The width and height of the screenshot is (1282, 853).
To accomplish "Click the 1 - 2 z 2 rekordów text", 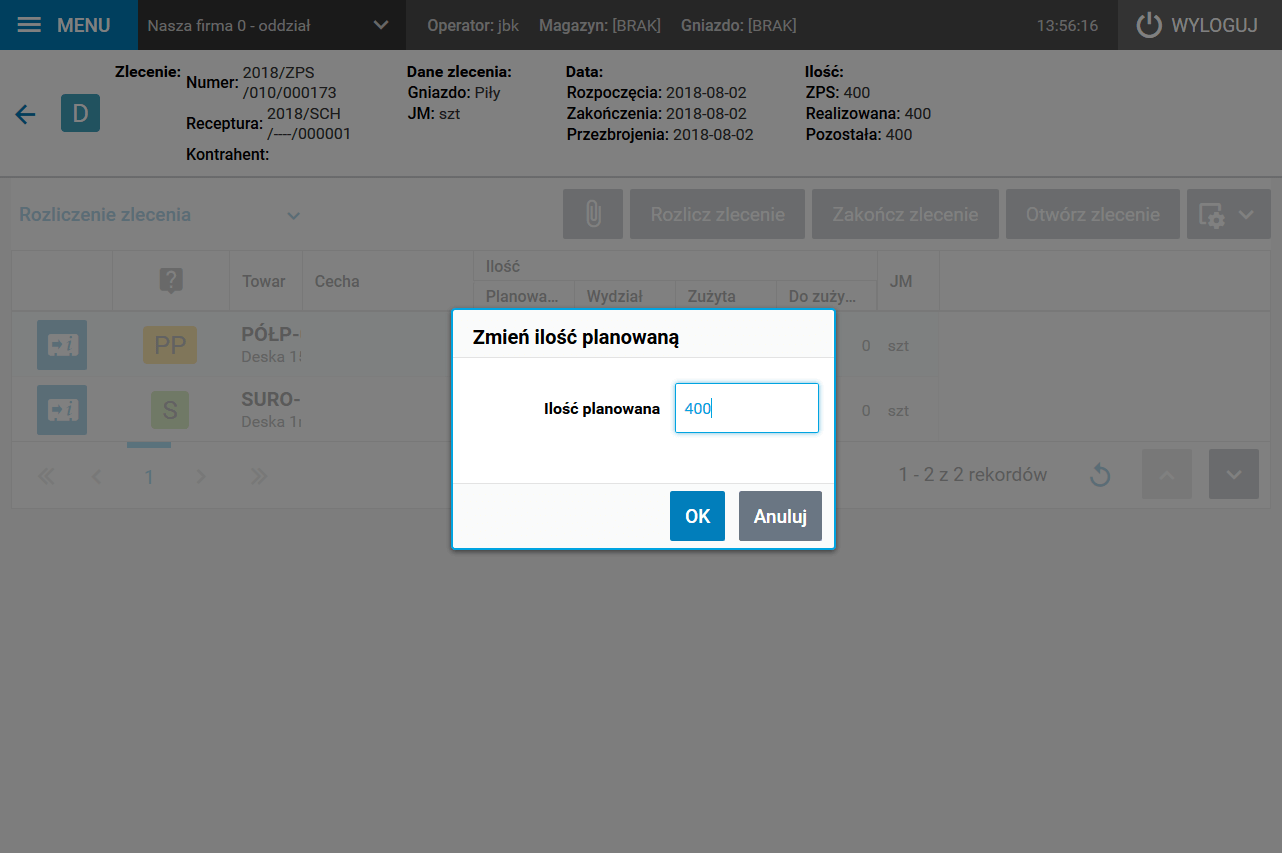I will point(973,475).
